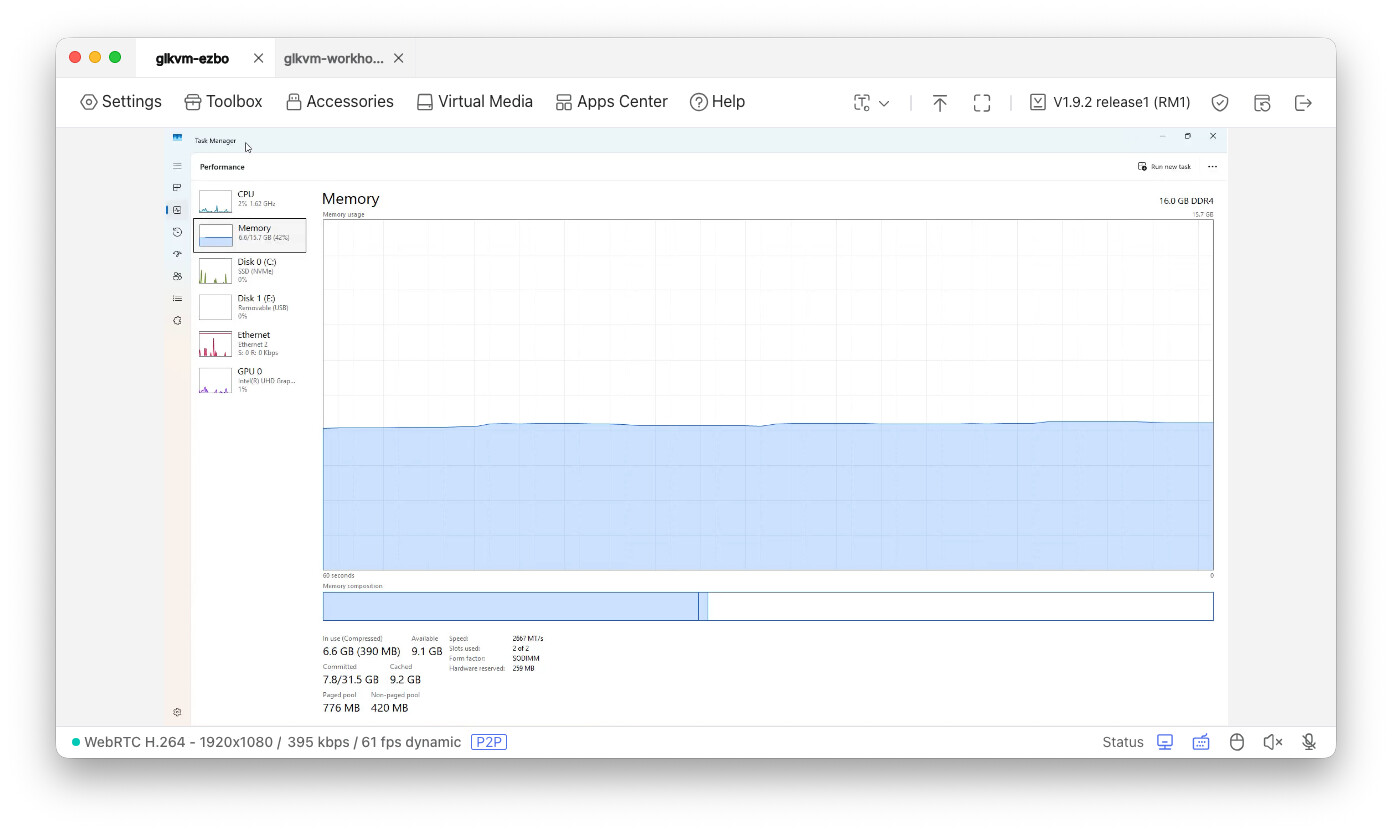Click the shield checkmark security icon
Viewport: 1392px width, 832px height.
tap(1220, 103)
